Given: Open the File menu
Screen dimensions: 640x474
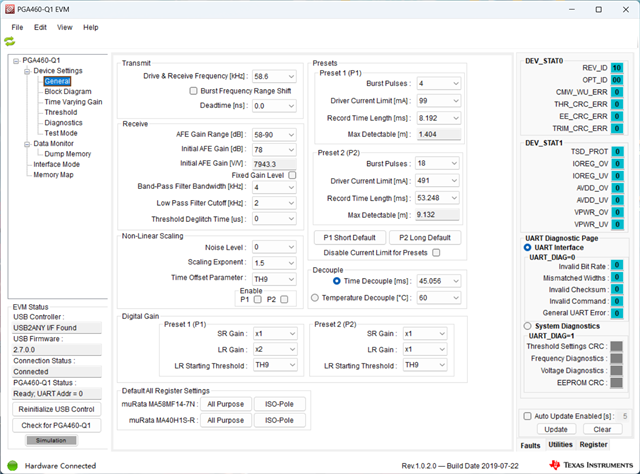Looking at the screenshot, I should click(17, 27).
